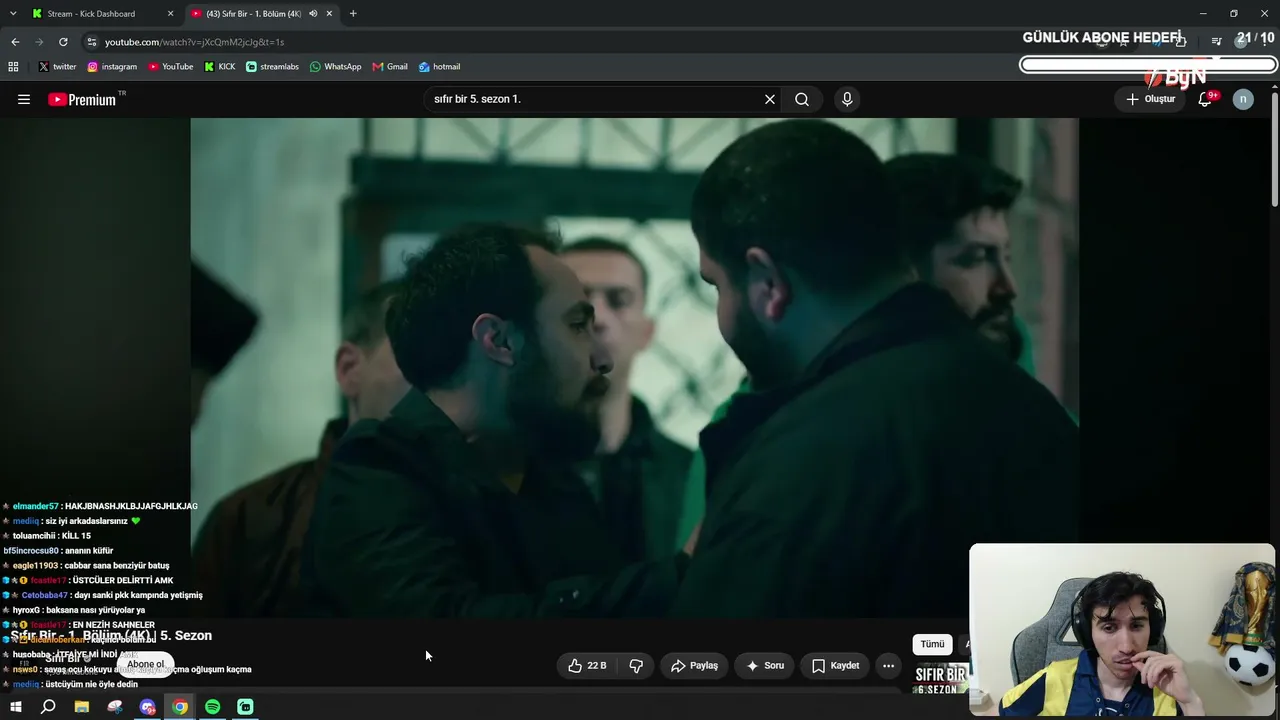Select the Tümü filter chip

click(932, 644)
